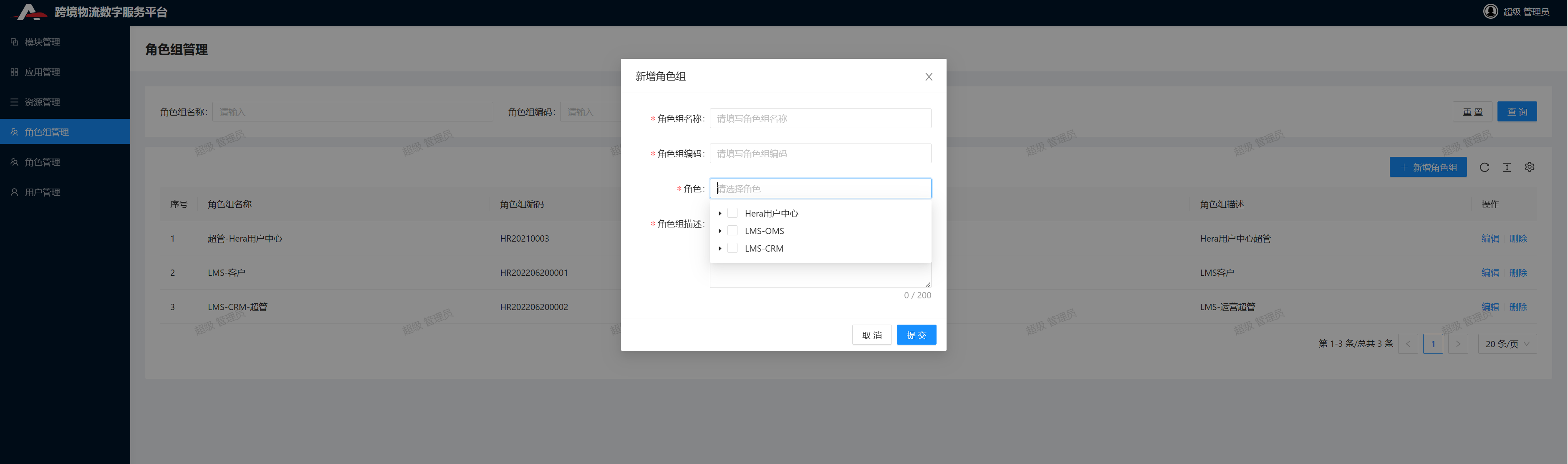Open 资源管理 in the sidebar
Screen dimensions: 1568x464
pos(65,102)
